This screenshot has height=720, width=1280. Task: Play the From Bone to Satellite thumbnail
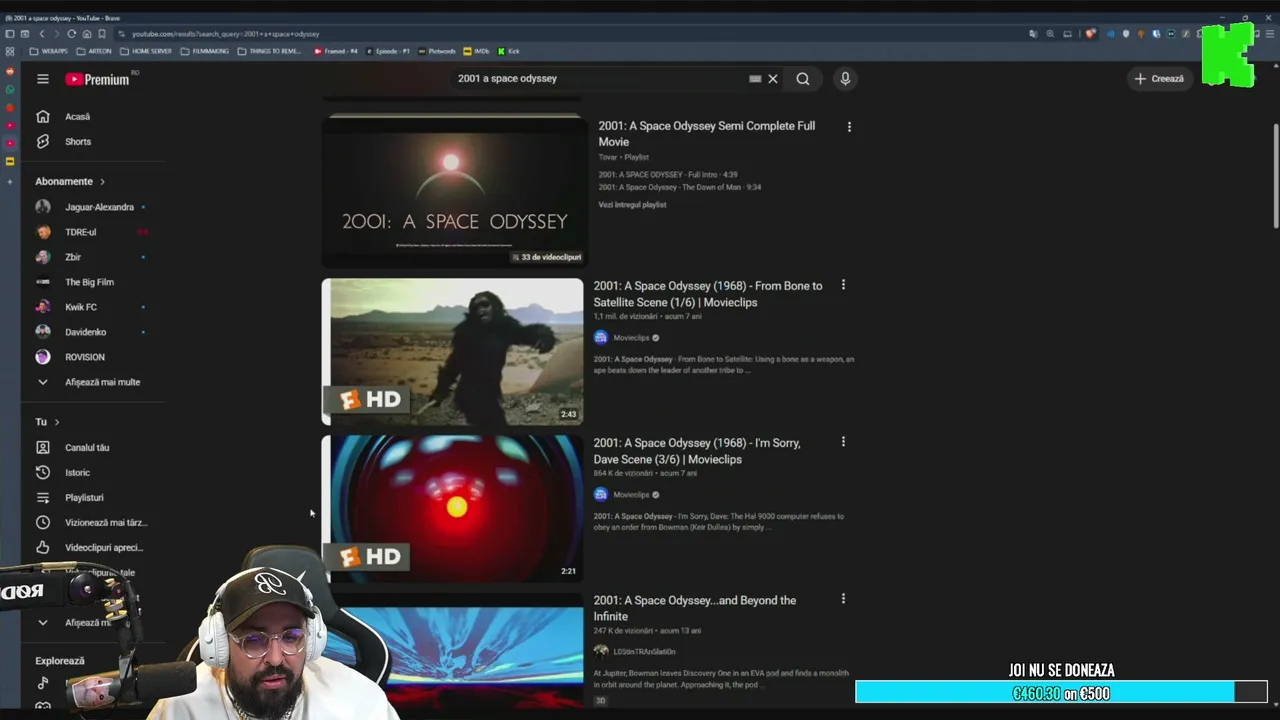[452, 352]
